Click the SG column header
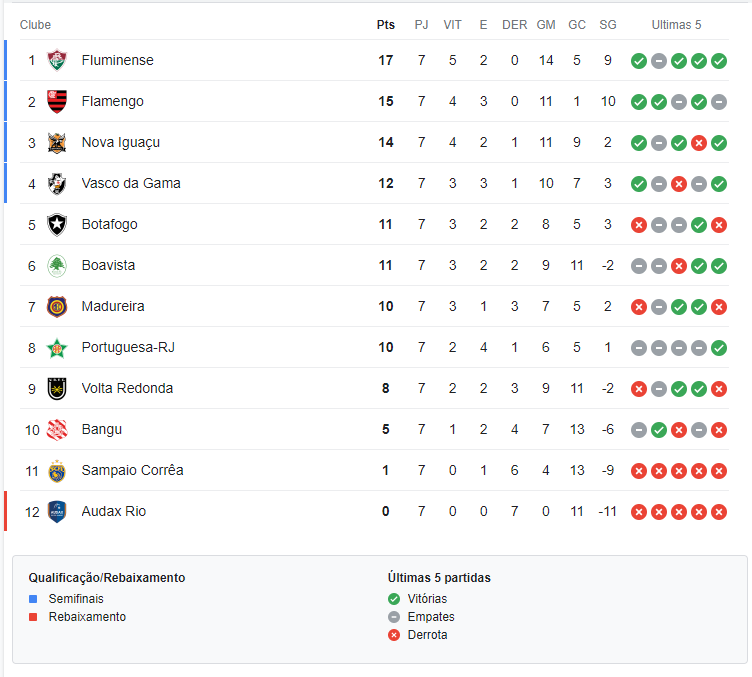The image size is (752, 677). click(608, 25)
